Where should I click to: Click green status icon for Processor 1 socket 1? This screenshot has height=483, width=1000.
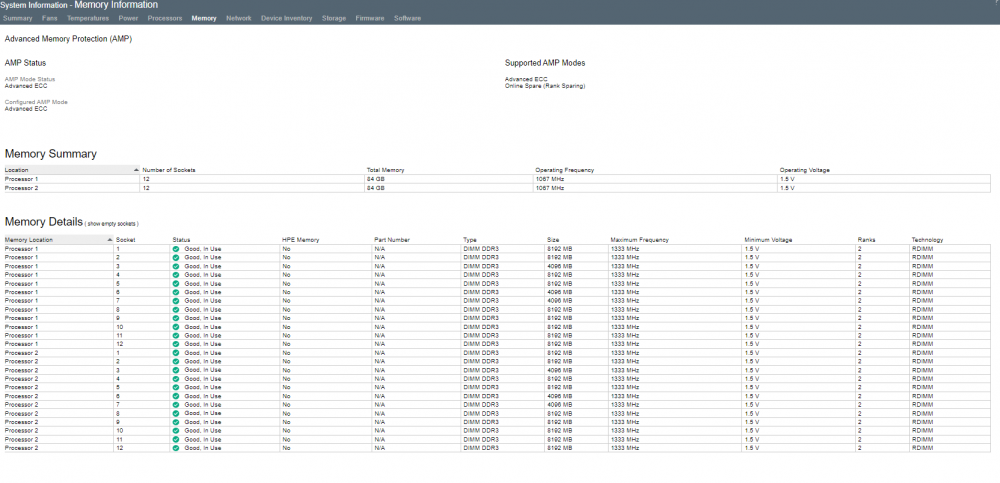tap(175, 248)
